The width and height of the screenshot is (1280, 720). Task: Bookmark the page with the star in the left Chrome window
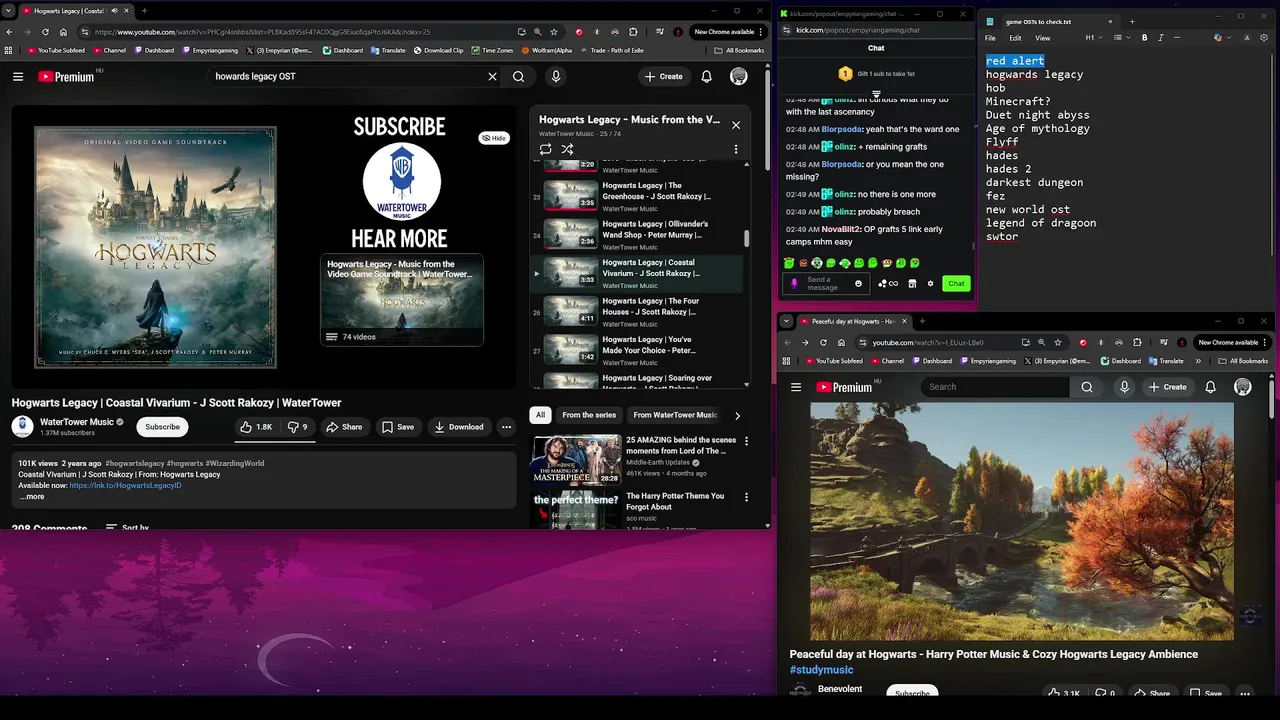554,32
